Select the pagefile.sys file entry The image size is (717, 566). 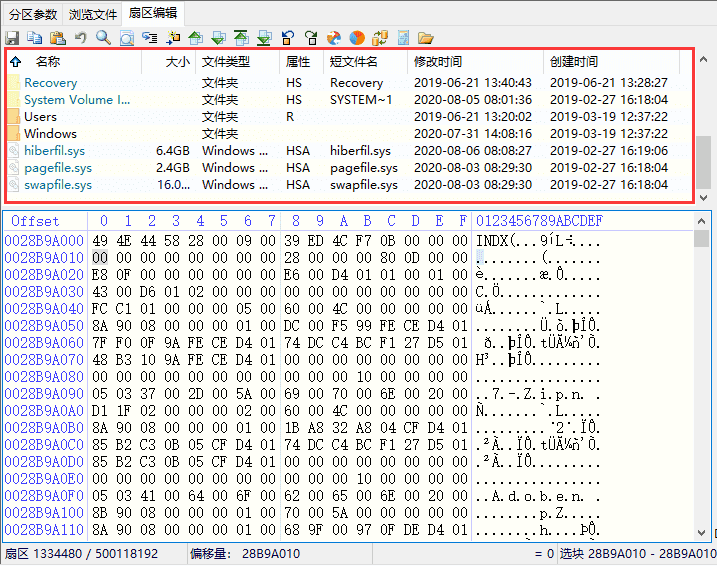[58, 168]
